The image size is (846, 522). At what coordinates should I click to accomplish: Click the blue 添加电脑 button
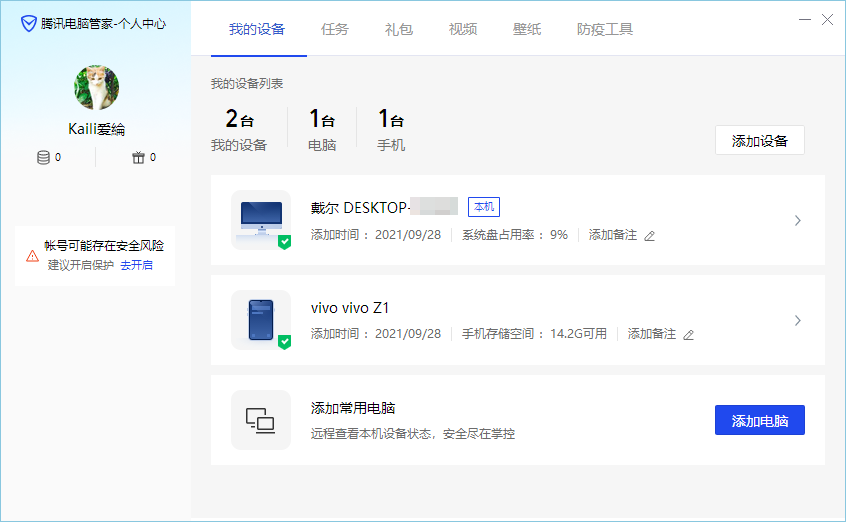[x=760, y=420]
